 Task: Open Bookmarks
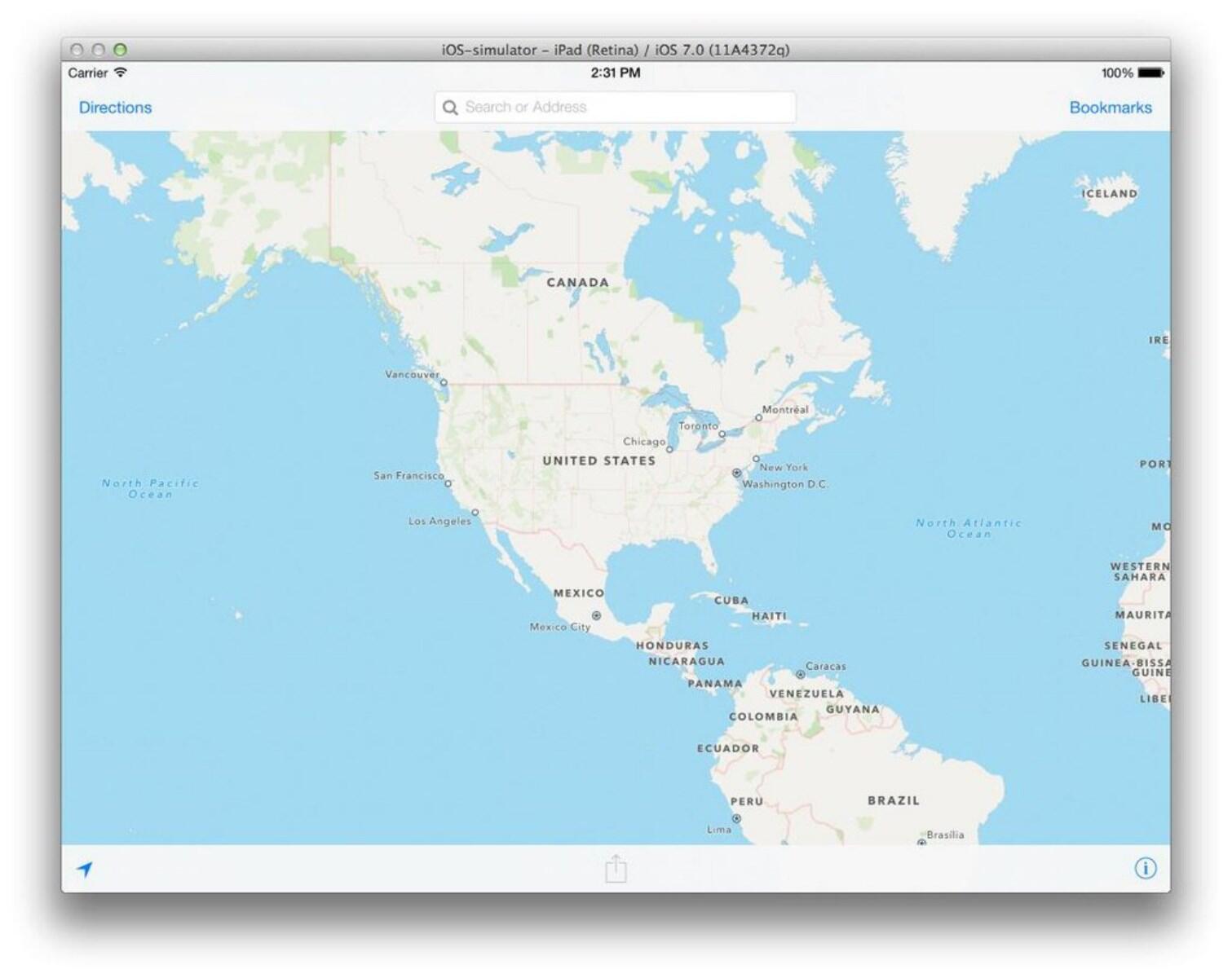click(x=1111, y=108)
